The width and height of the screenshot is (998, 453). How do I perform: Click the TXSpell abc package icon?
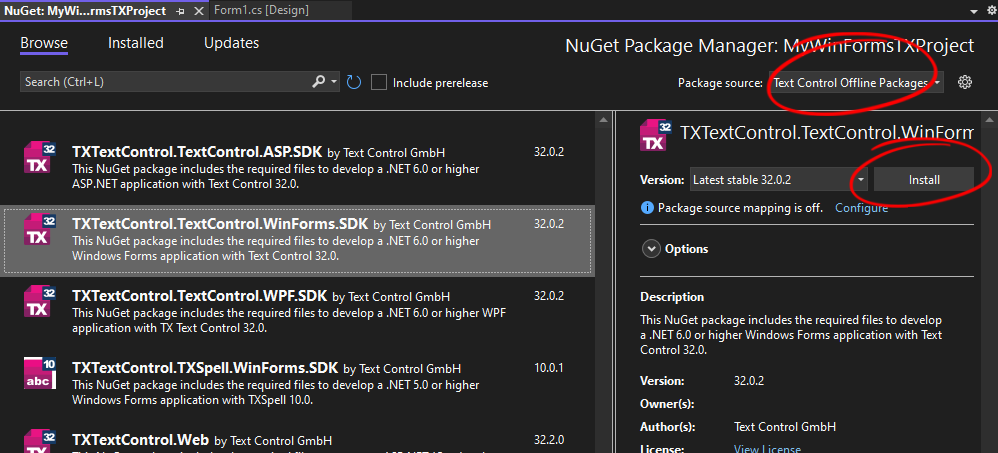39,373
